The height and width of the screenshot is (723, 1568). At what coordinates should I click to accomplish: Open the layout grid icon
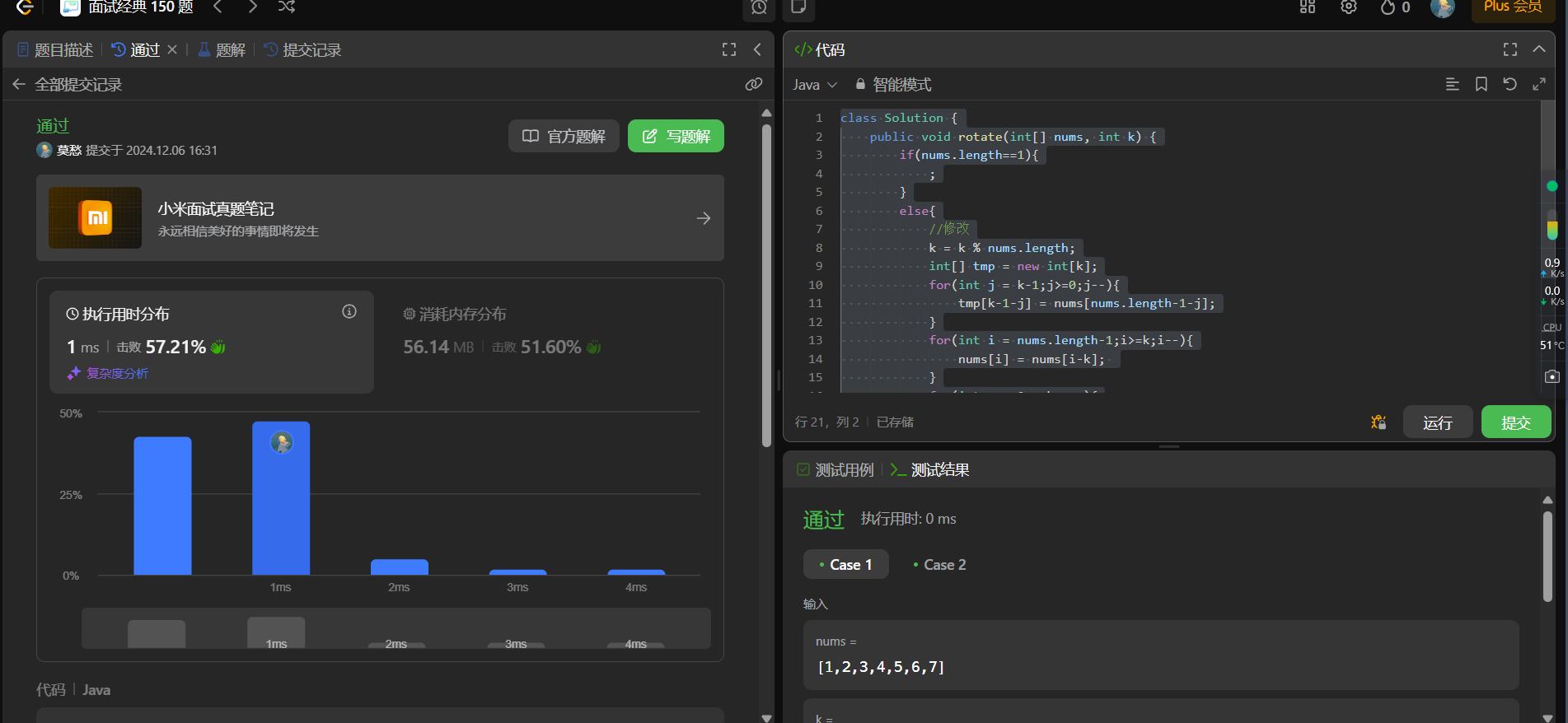pos(1308,7)
